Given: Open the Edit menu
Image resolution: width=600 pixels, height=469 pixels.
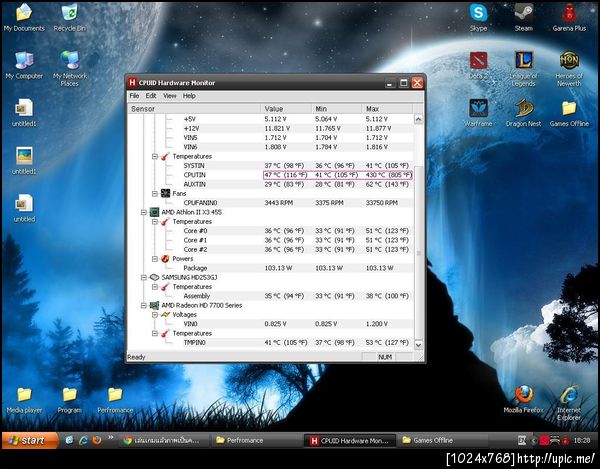Looking at the screenshot, I should (151, 96).
